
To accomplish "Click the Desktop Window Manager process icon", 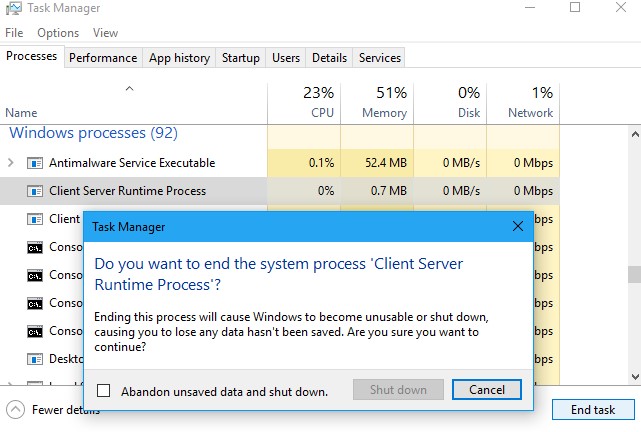I will click(35, 359).
